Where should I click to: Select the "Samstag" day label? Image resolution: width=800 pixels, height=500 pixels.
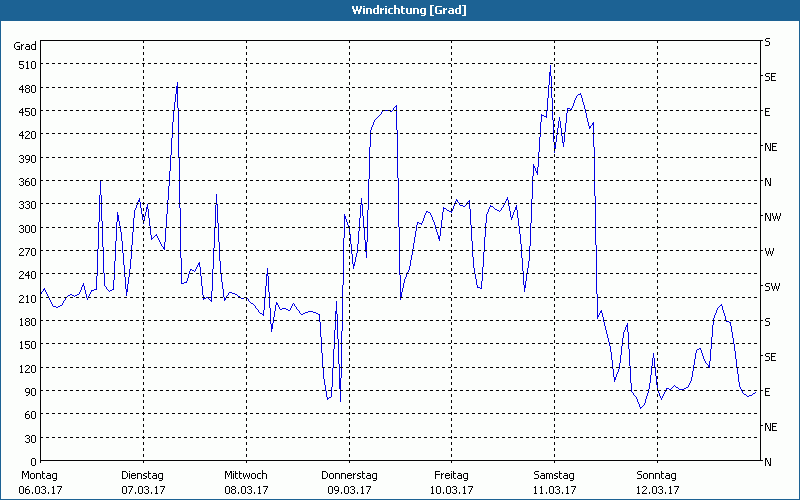pos(554,476)
